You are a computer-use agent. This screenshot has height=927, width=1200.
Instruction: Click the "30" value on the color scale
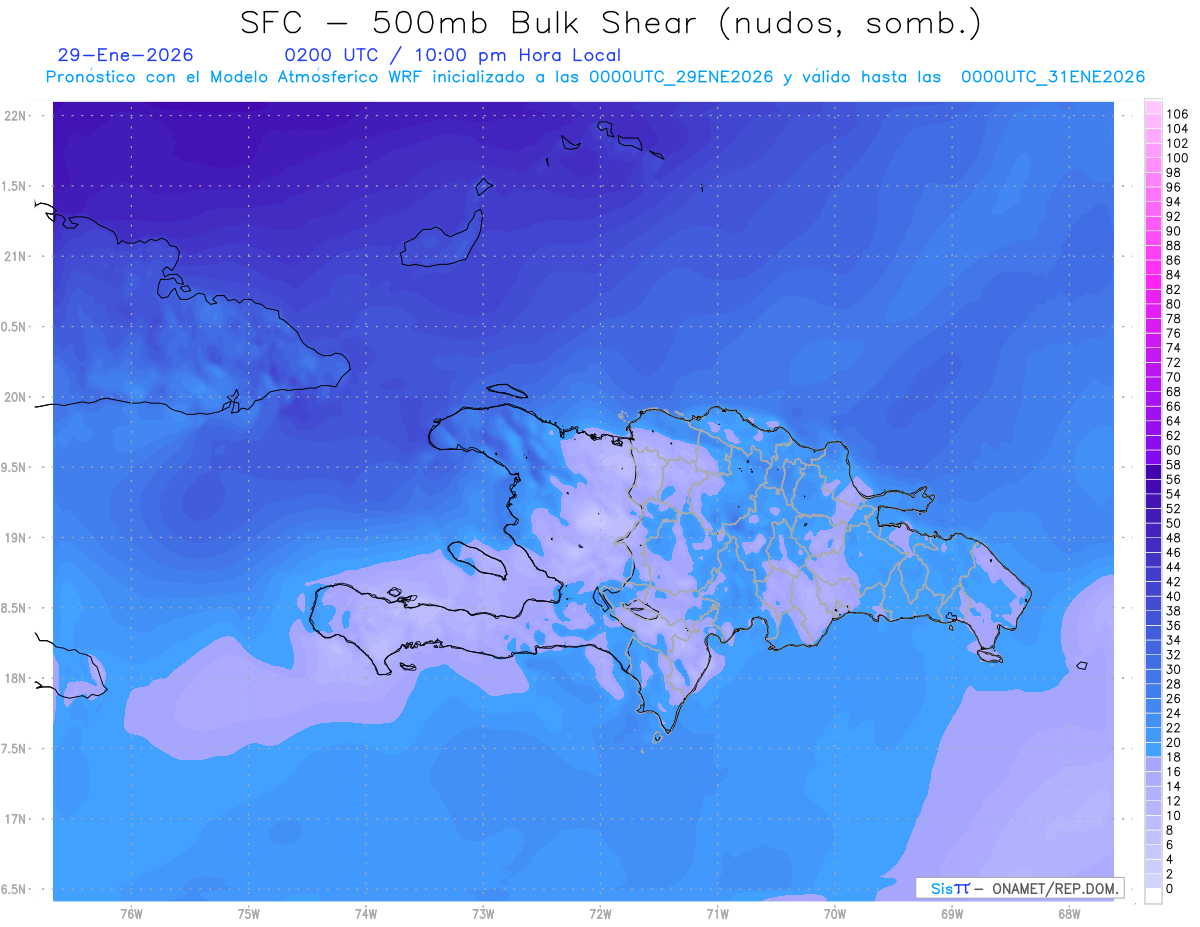[x=1173, y=669]
